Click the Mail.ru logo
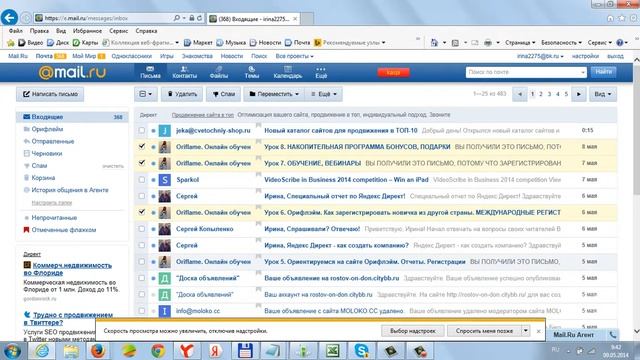This screenshot has width=640, height=360. [x=72, y=73]
